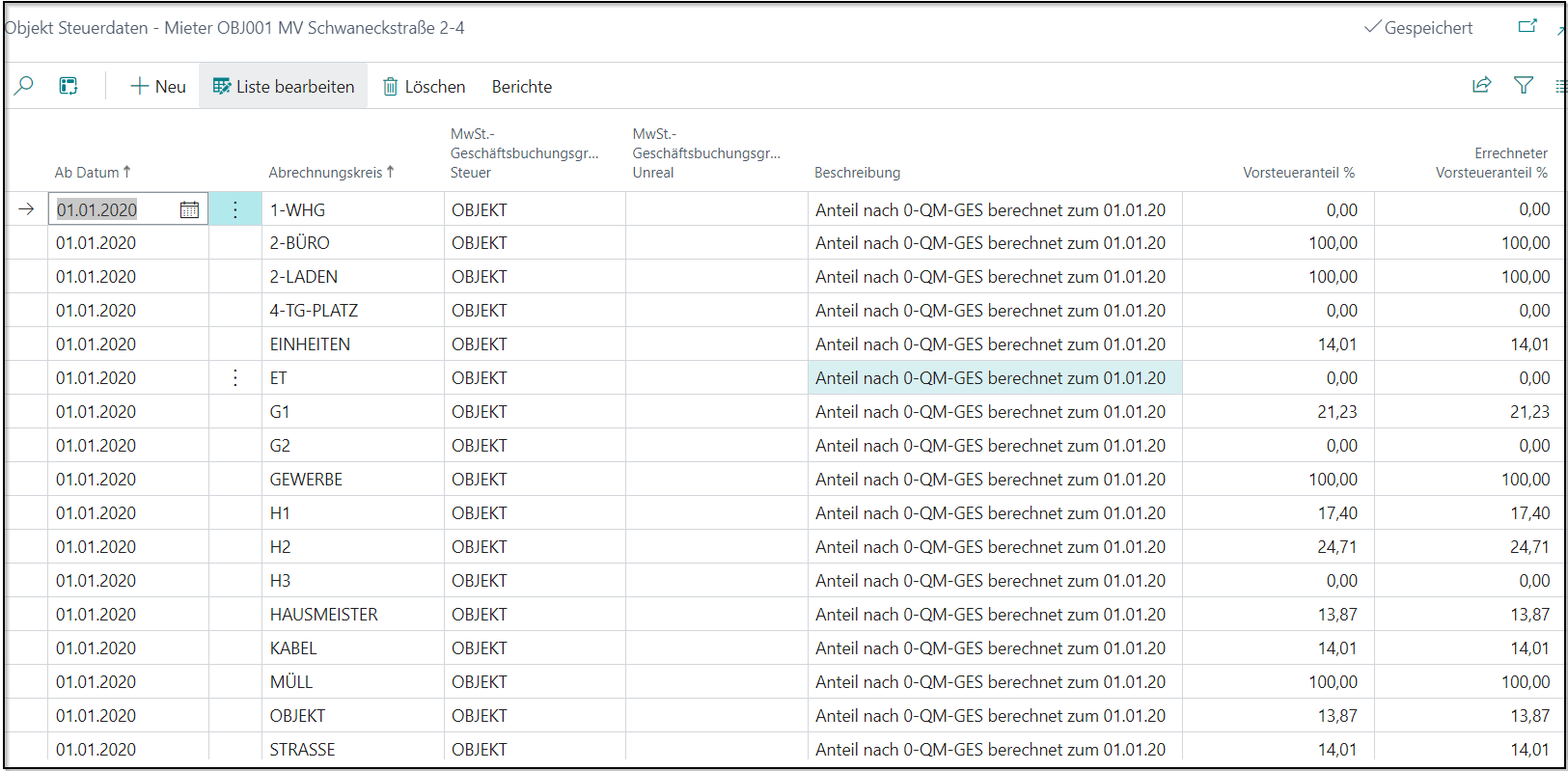Open Vorsteueranteil % column header menu
The height and width of the screenshot is (771, 1568).
(1298, 173)
